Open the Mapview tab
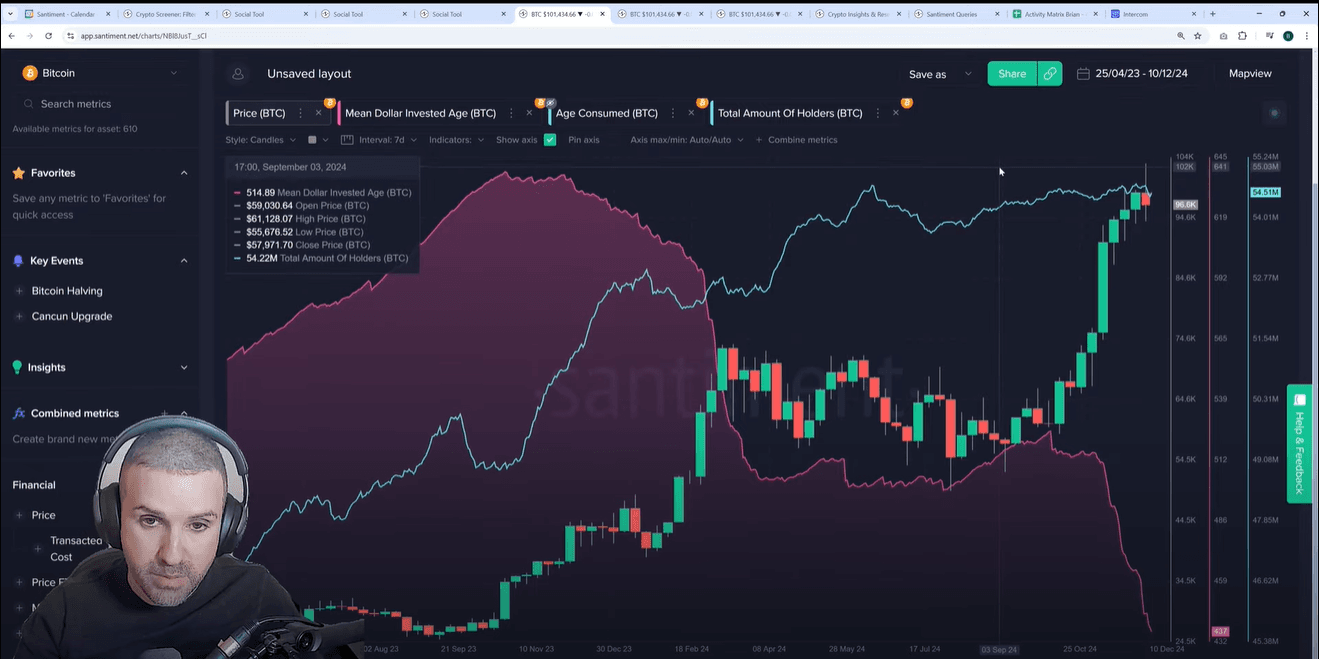This screenshot has width=1319, height=659. tap(1250, 74)
